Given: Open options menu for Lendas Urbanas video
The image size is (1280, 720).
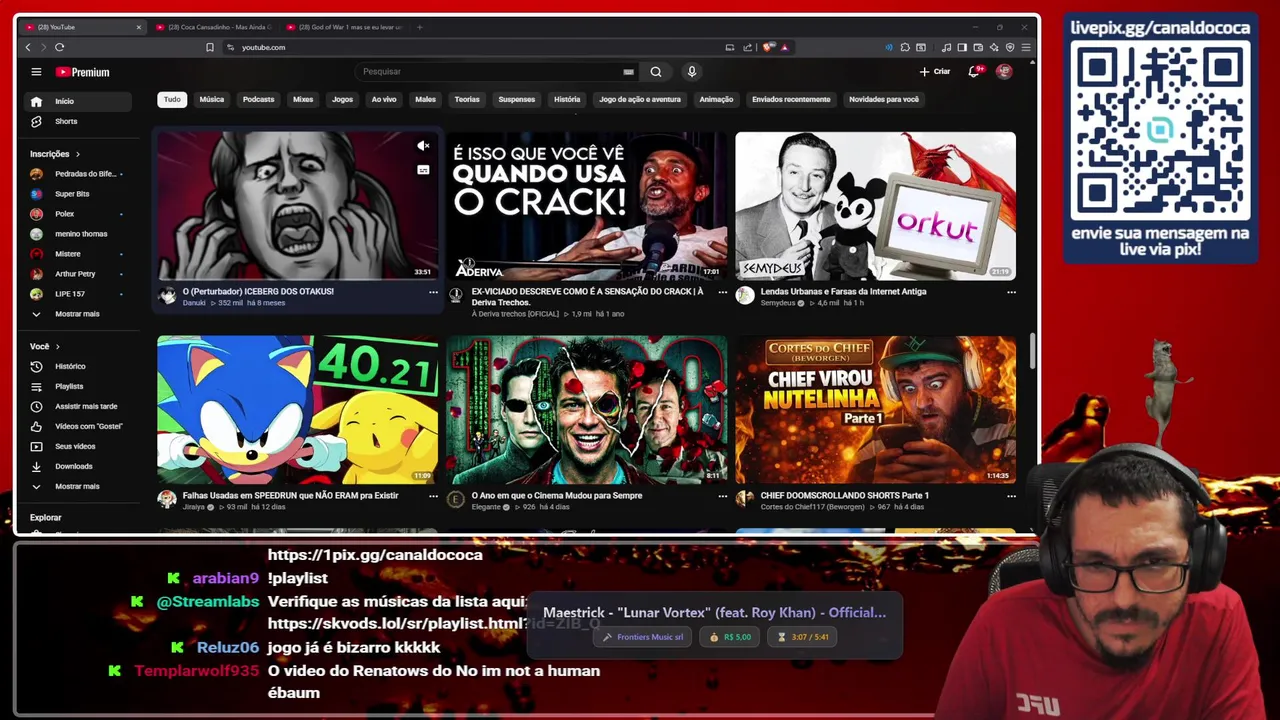Looking at the screenshot, I should (x=1011, y=292).
